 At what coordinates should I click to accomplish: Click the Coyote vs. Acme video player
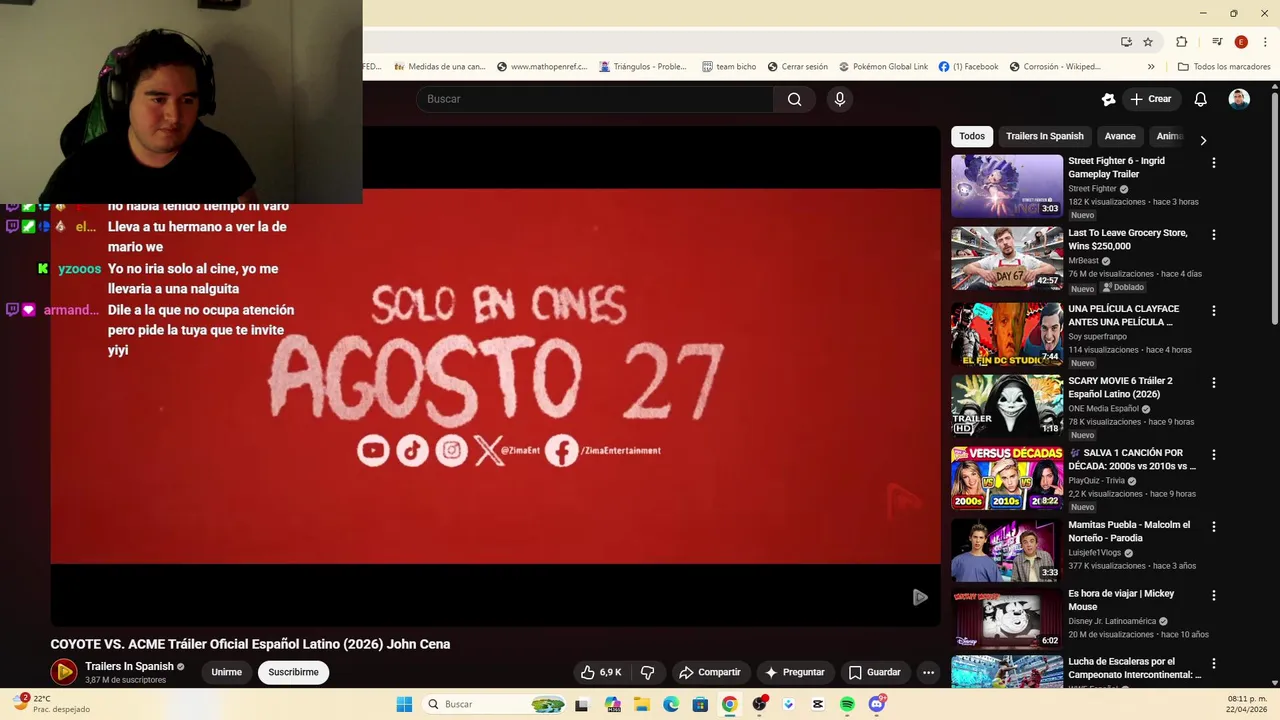coord(496,376)
